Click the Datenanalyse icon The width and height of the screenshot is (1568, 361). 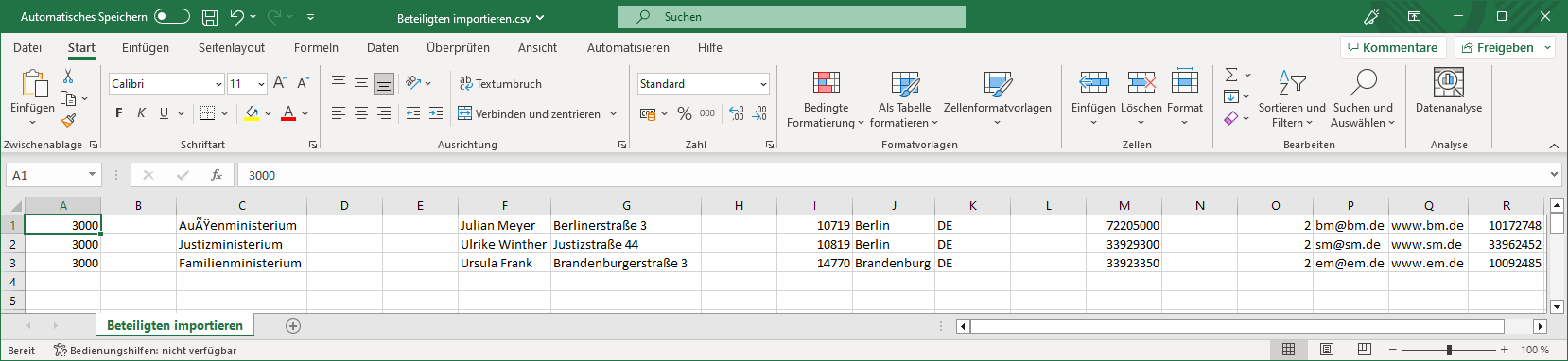click(1449, 83)
